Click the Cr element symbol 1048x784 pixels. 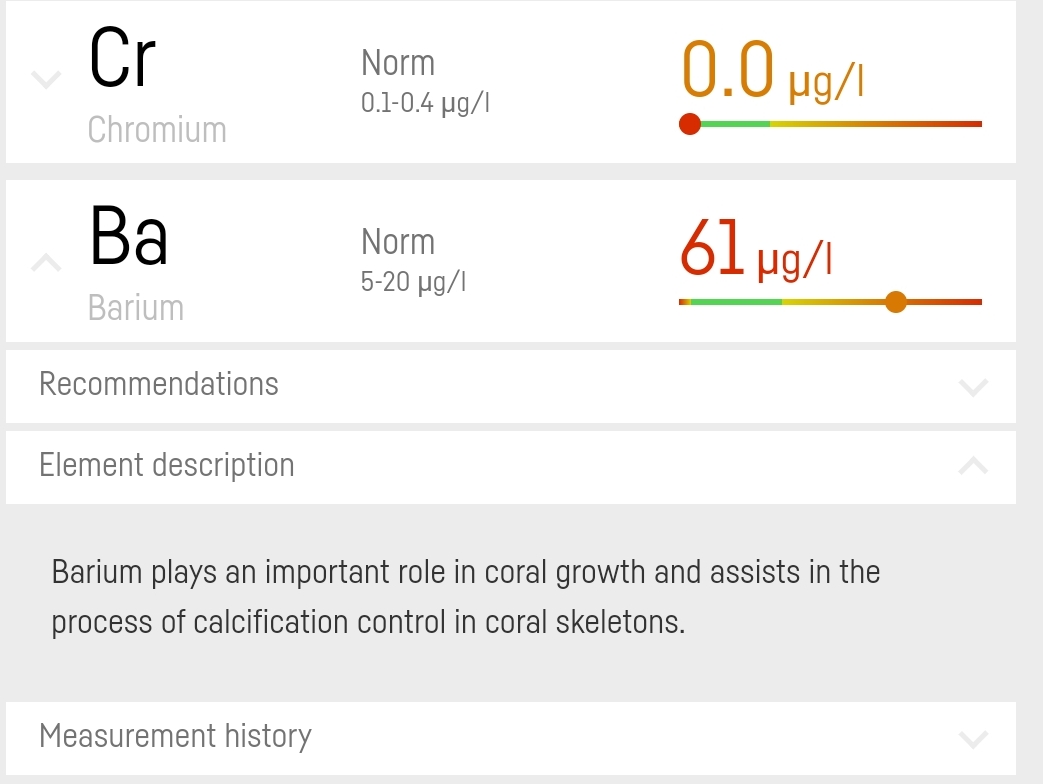click(x=122, y=58)
